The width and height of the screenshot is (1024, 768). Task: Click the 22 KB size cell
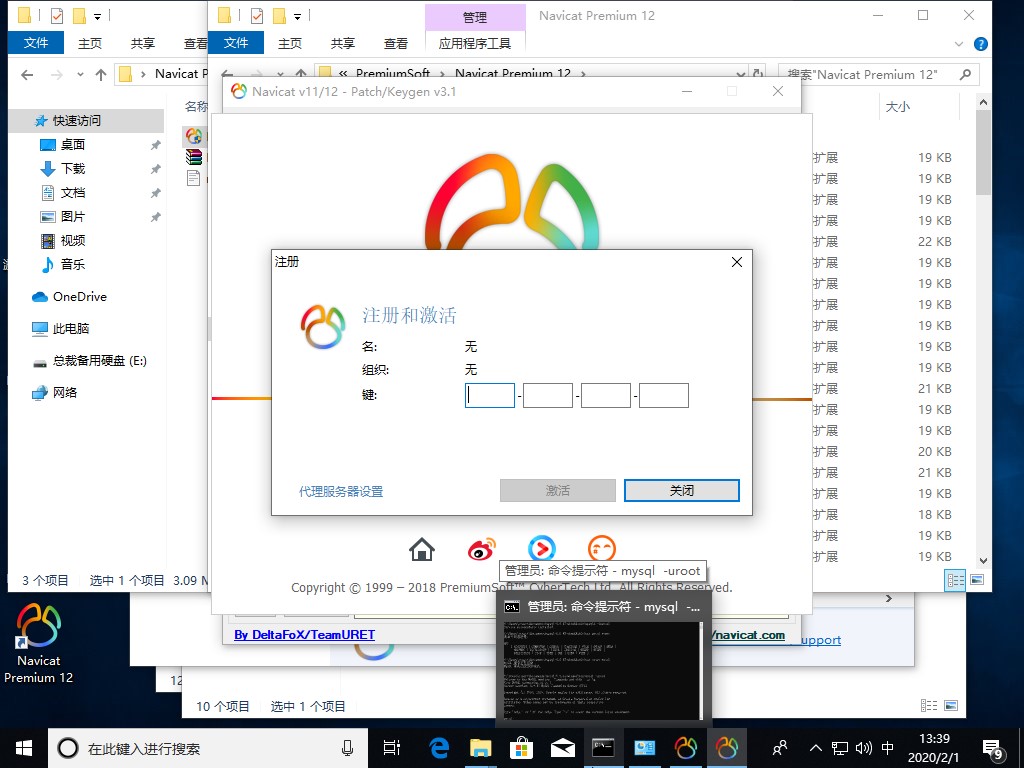935,242
